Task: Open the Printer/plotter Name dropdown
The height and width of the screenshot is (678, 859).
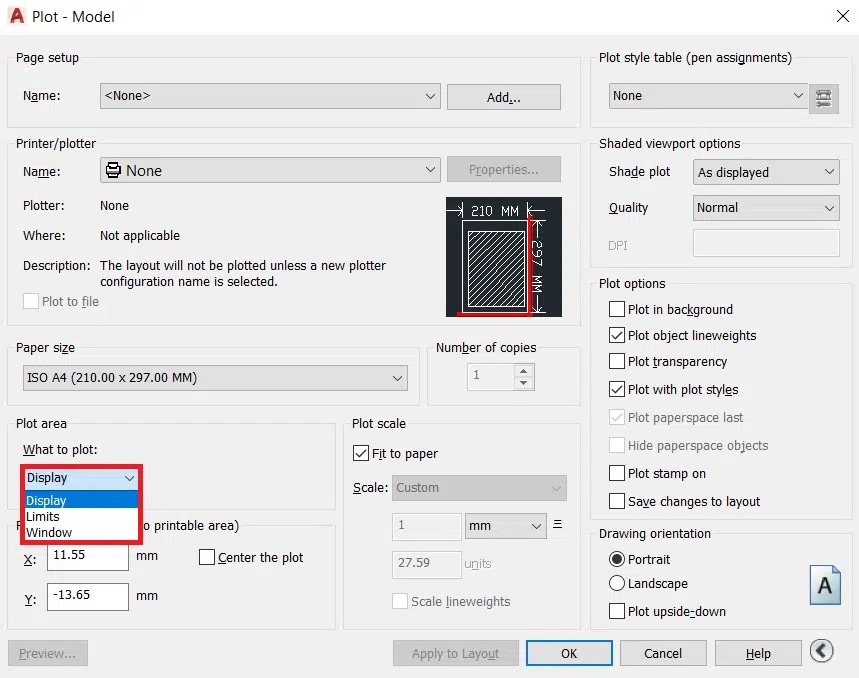Action: 270,171
